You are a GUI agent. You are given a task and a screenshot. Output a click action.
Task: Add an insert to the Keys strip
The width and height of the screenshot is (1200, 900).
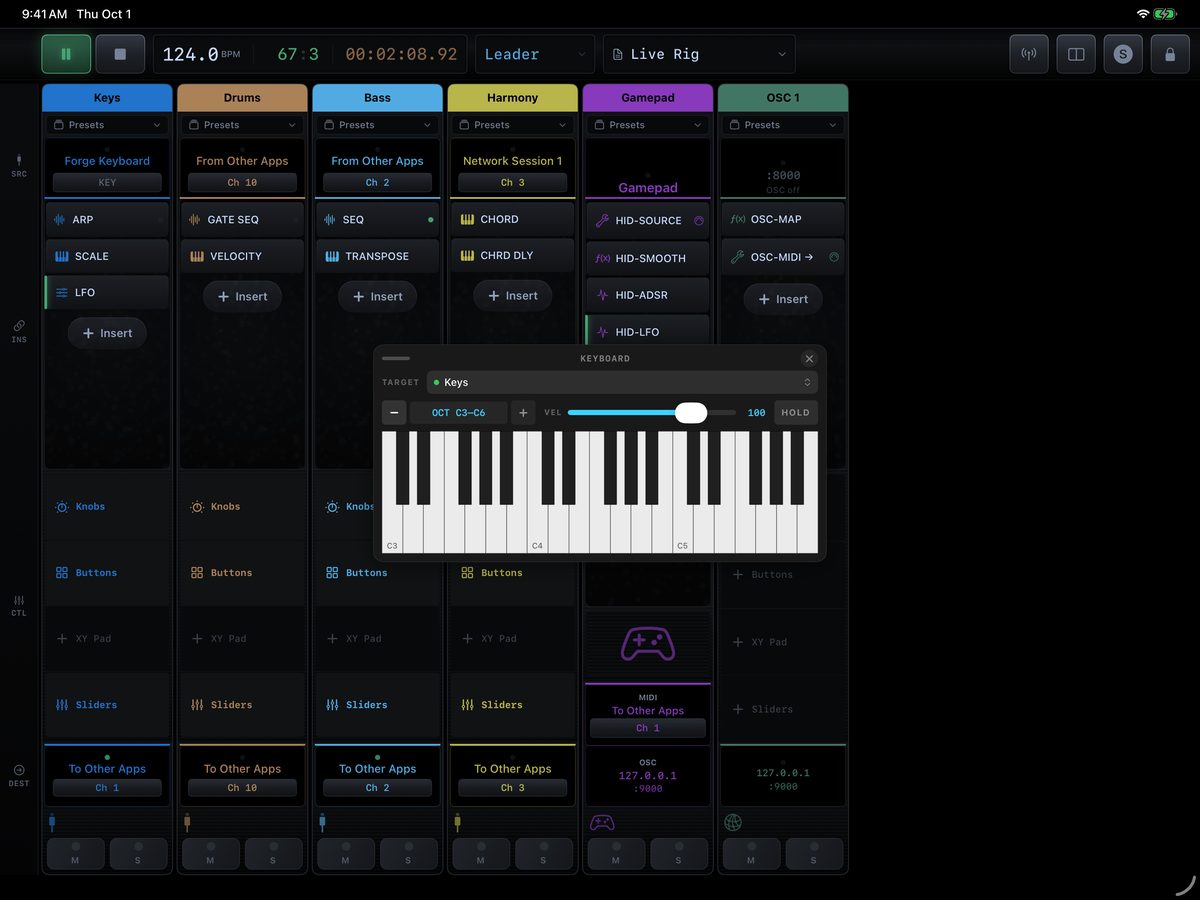coord(107,333)
